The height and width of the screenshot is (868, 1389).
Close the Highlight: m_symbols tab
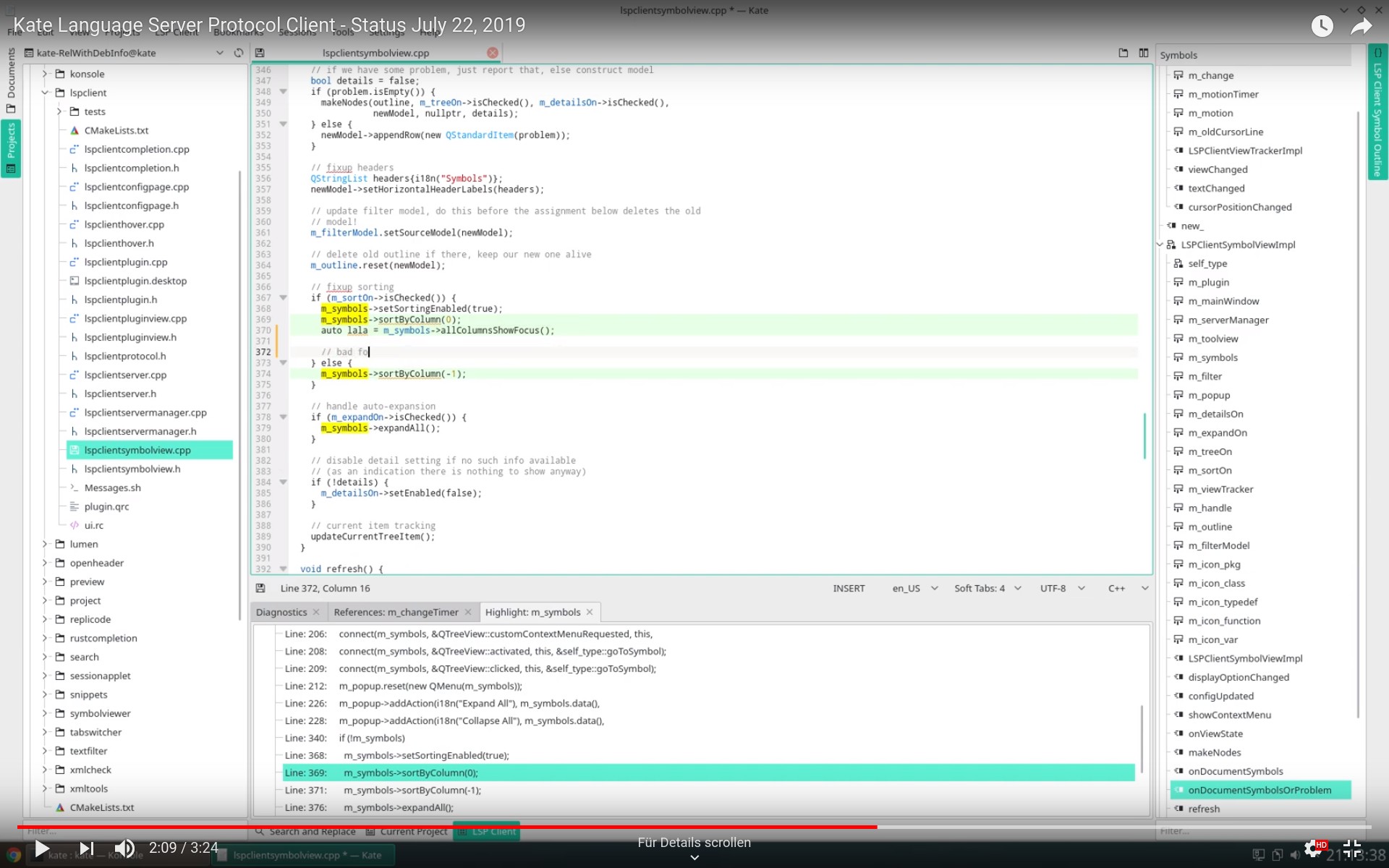[x=590, y=612]
